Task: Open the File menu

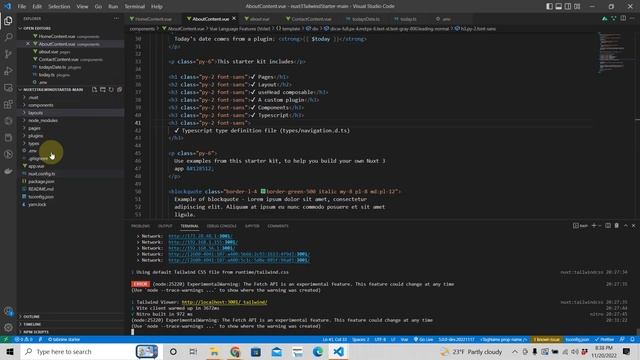Action: tap(22, 6)
